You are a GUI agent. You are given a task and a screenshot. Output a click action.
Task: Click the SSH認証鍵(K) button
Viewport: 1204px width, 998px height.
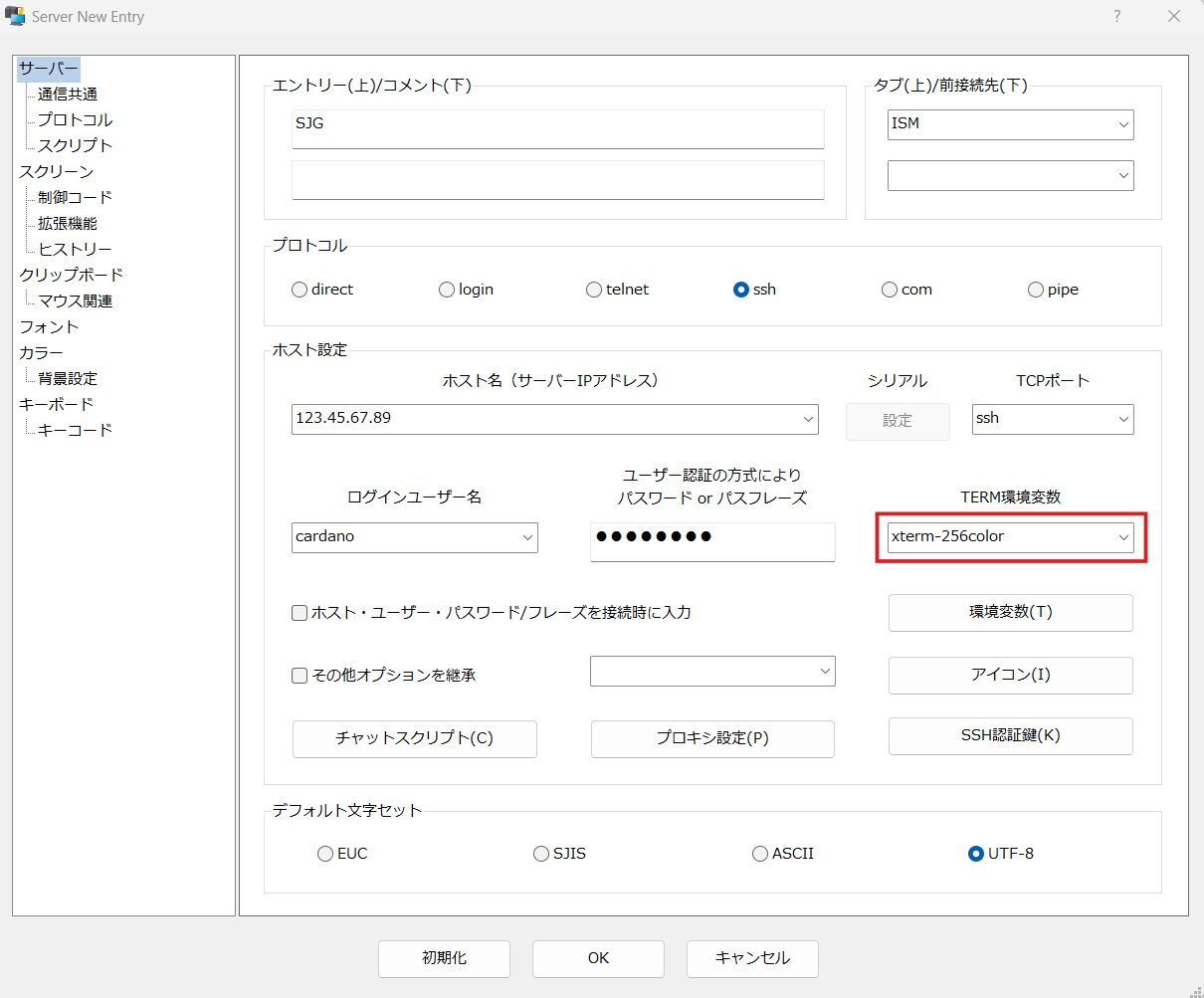1010,736
